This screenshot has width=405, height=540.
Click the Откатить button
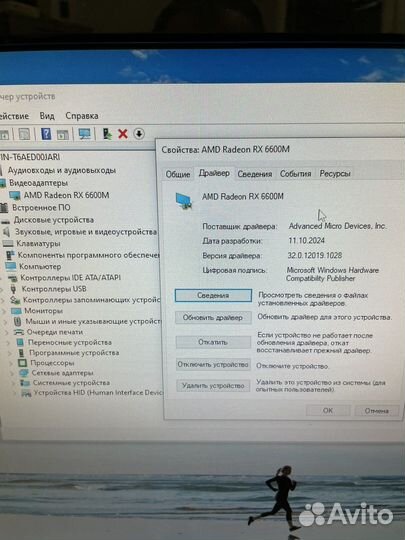click(213, 342)
